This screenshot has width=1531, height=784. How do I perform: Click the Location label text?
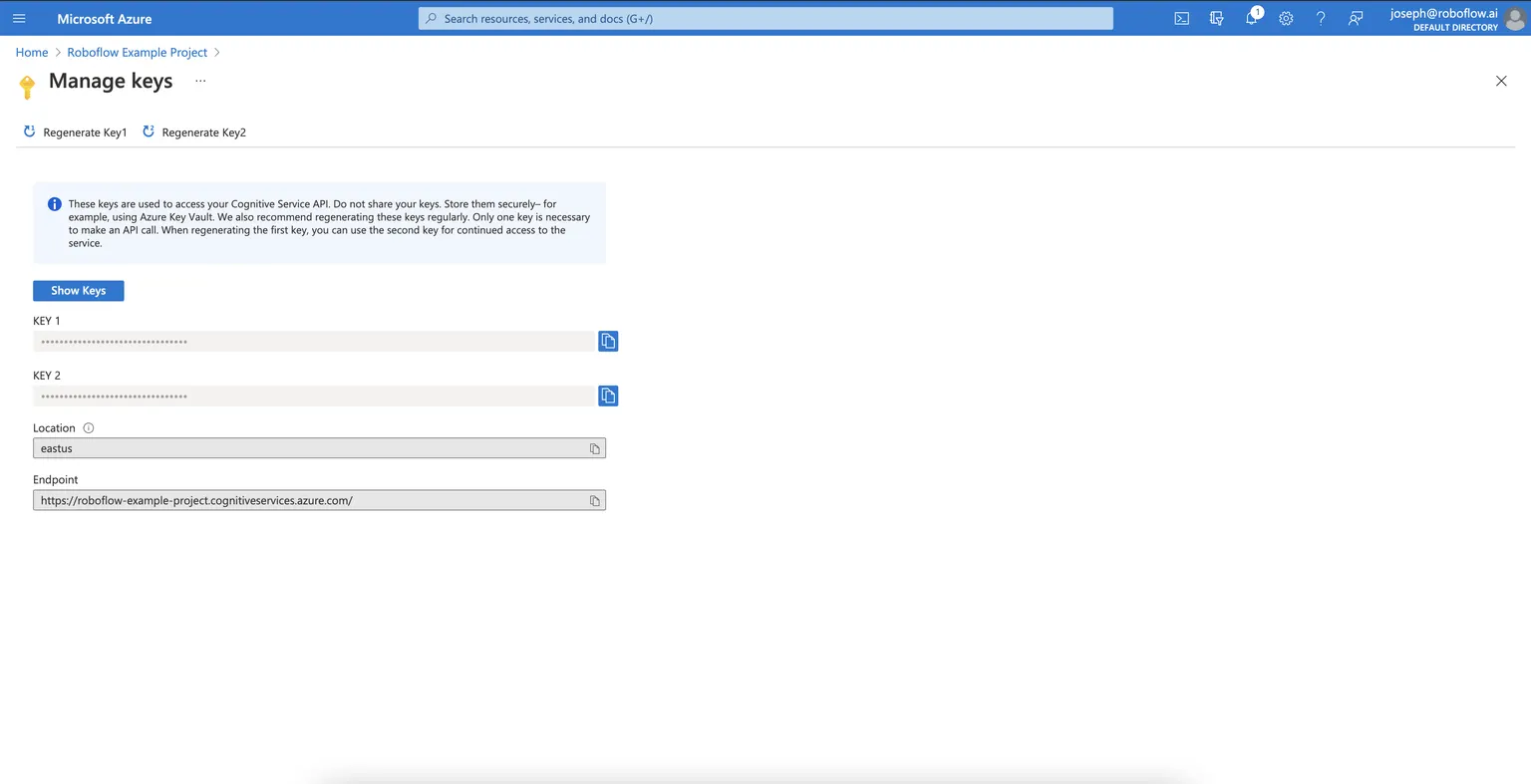pyautogui.click(x=54, y=428)
